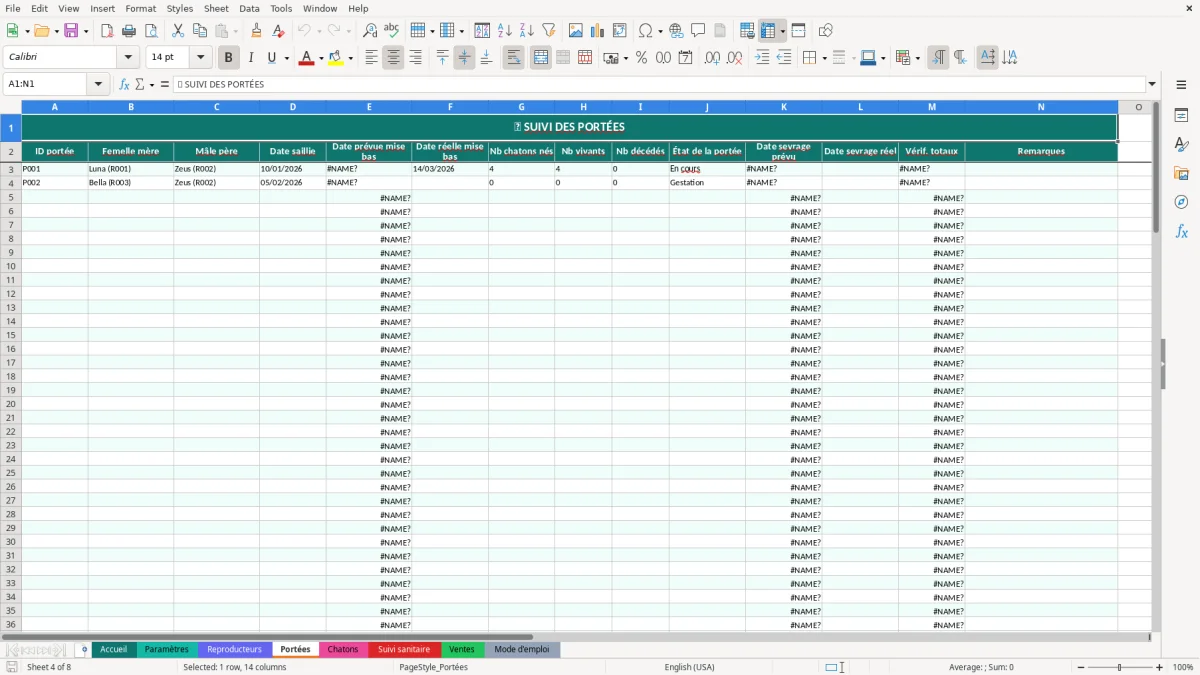Toggle Align Left
This screenshot has height=675, width=1200.
(x=372, y=58)
